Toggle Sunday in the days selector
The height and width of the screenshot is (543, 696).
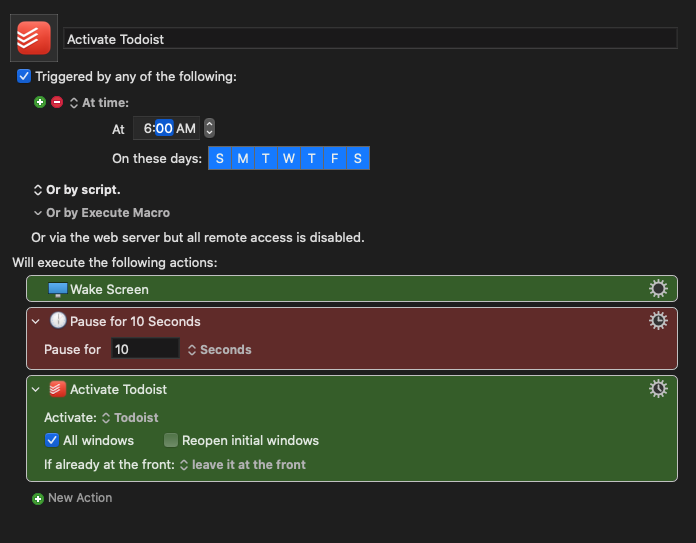tap(220, 158)
